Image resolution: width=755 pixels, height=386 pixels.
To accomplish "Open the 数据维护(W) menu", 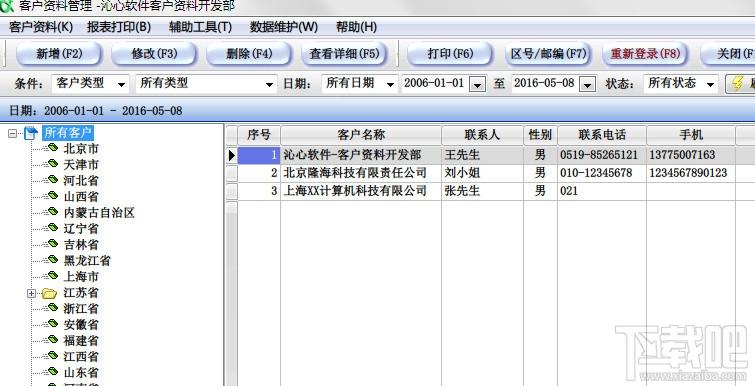I will (284, 27).
